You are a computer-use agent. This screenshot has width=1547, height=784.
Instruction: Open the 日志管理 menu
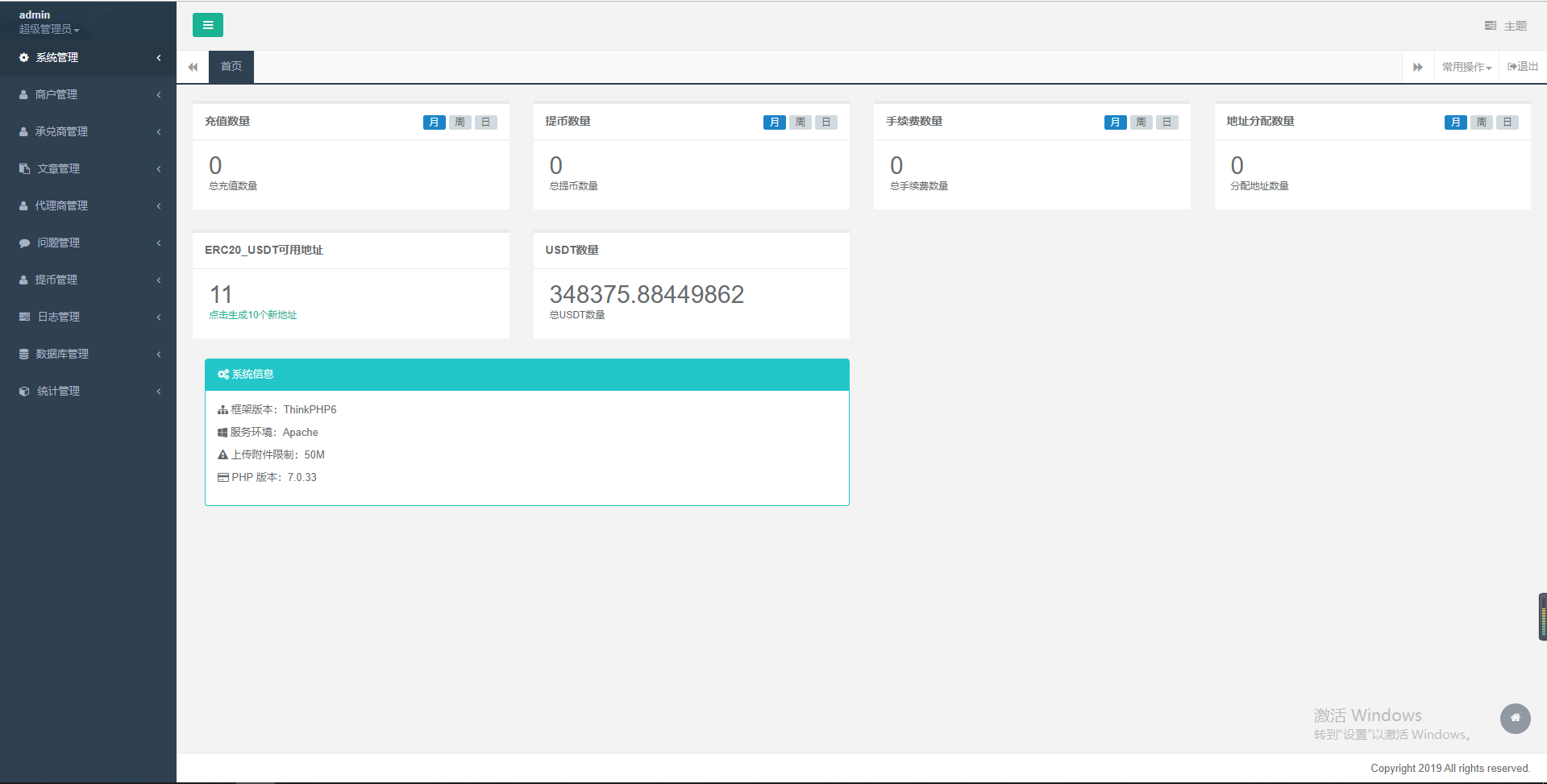(89, 317)
